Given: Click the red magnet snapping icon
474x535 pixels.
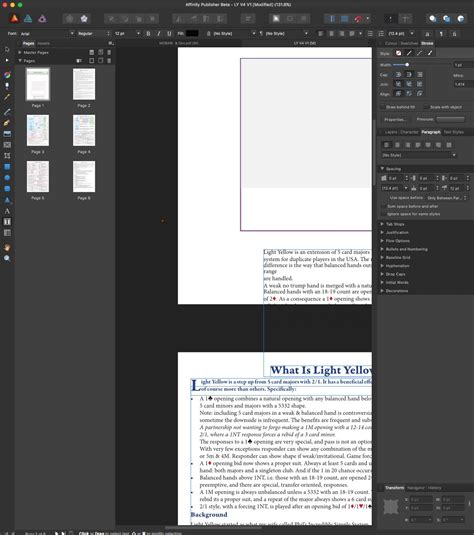Looking at the screenshot, I should click(x=358, y=19).
